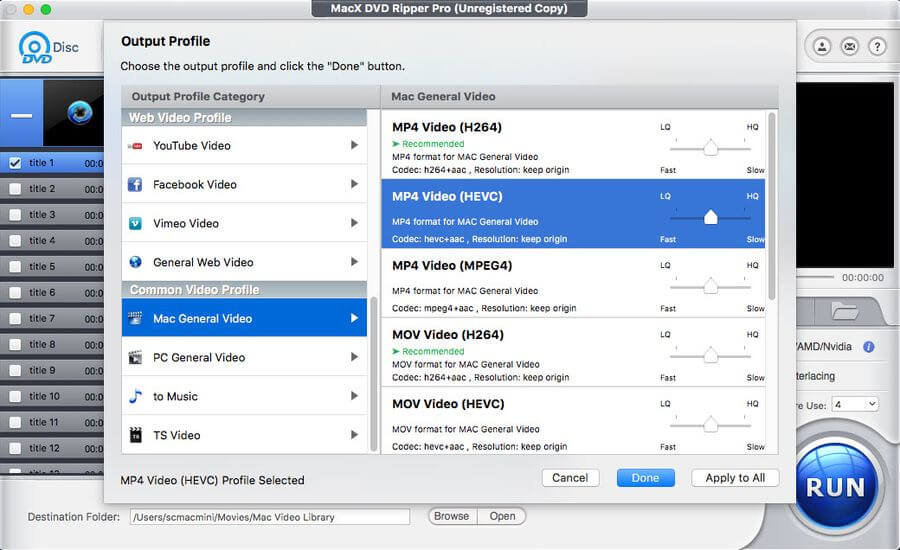Open the help question mark icon
900x550 pixels.
[877, 47]
